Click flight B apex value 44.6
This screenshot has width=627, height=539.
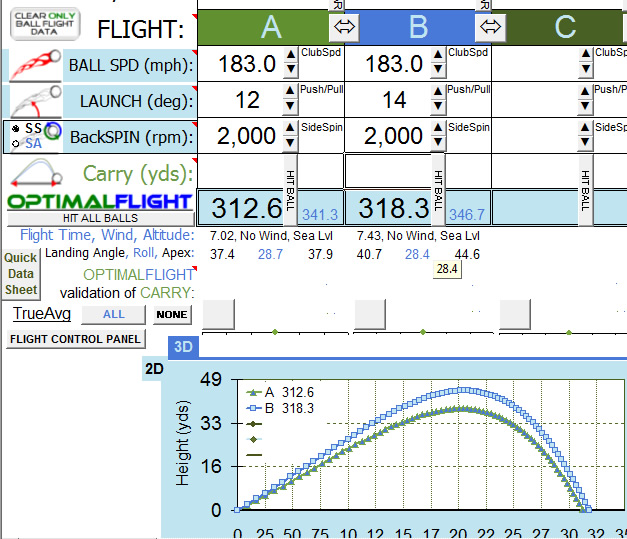click(x=467, y=254)
